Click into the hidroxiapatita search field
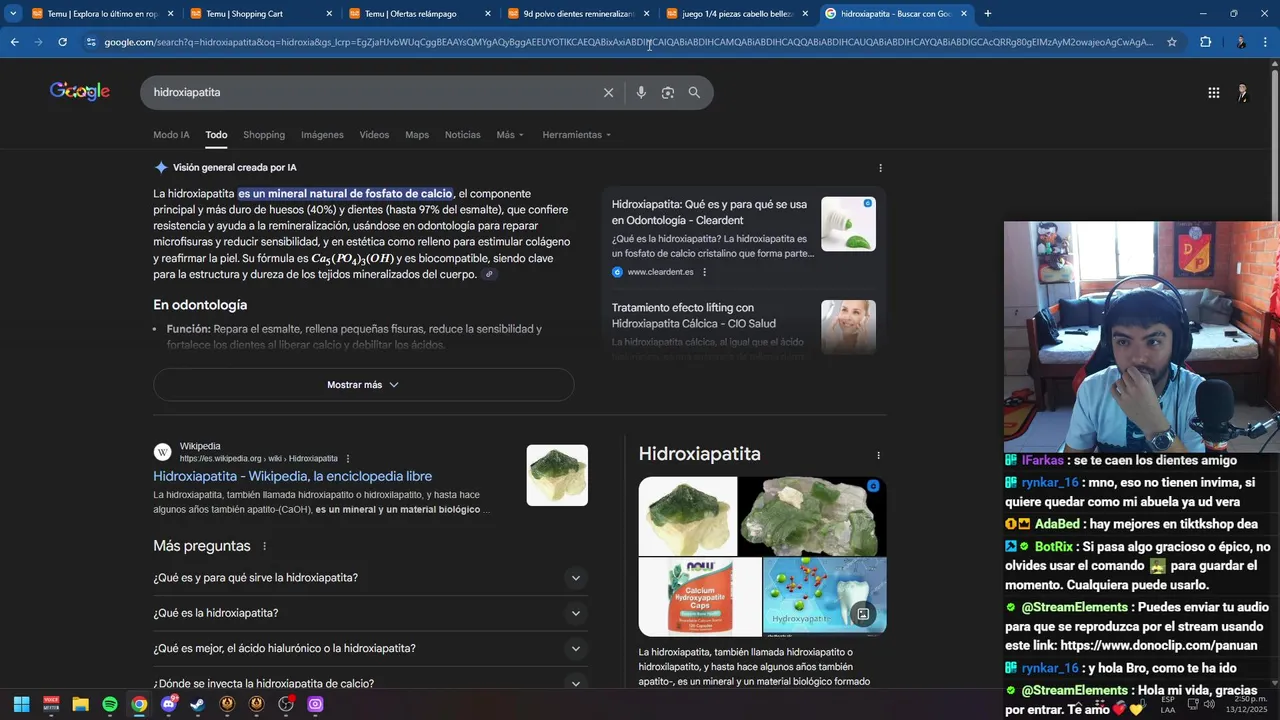The width and height of the screenshot is (1280, 720). [x=370, y=92]
